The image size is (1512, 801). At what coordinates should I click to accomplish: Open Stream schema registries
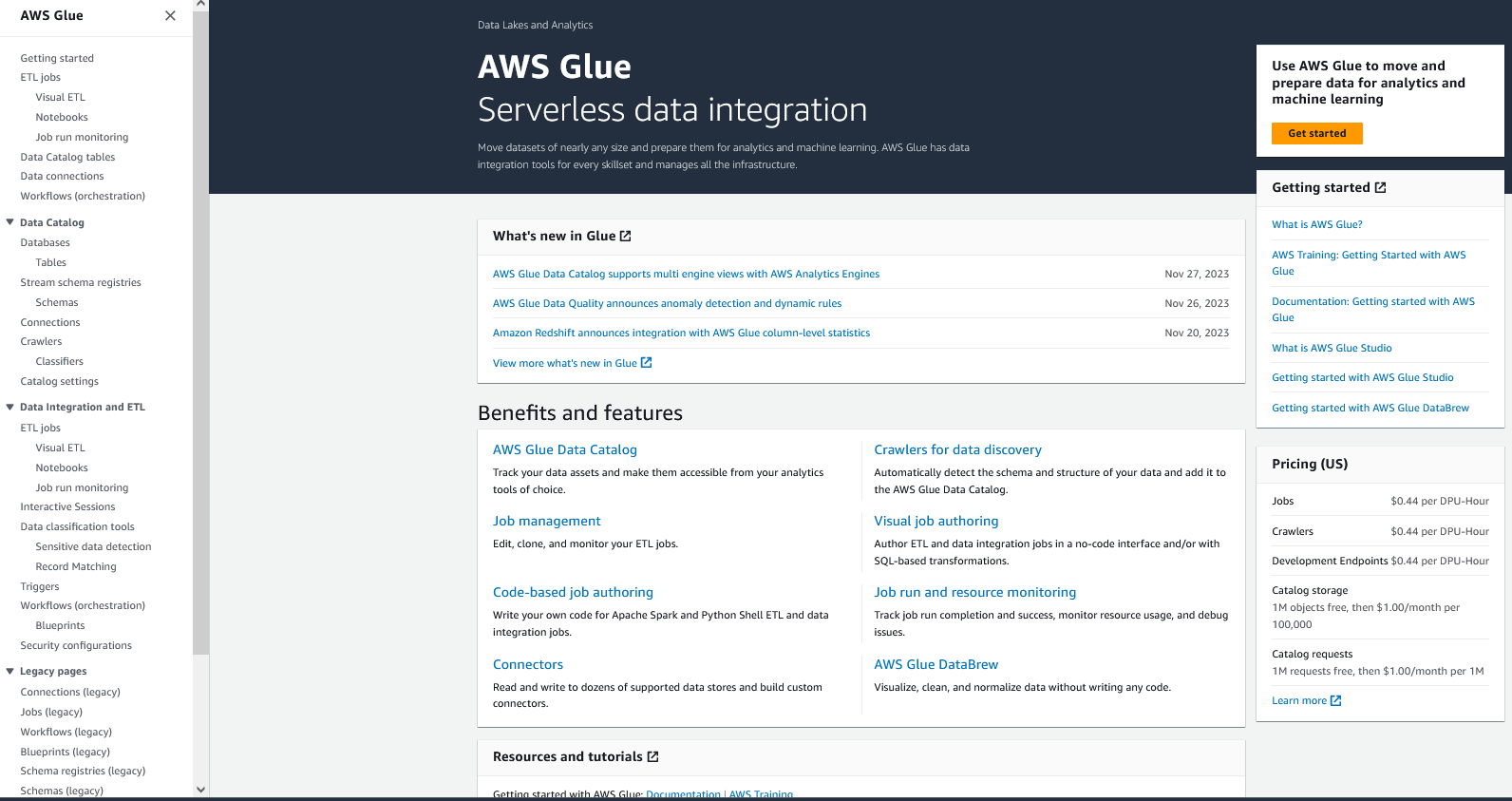[81, 282]
